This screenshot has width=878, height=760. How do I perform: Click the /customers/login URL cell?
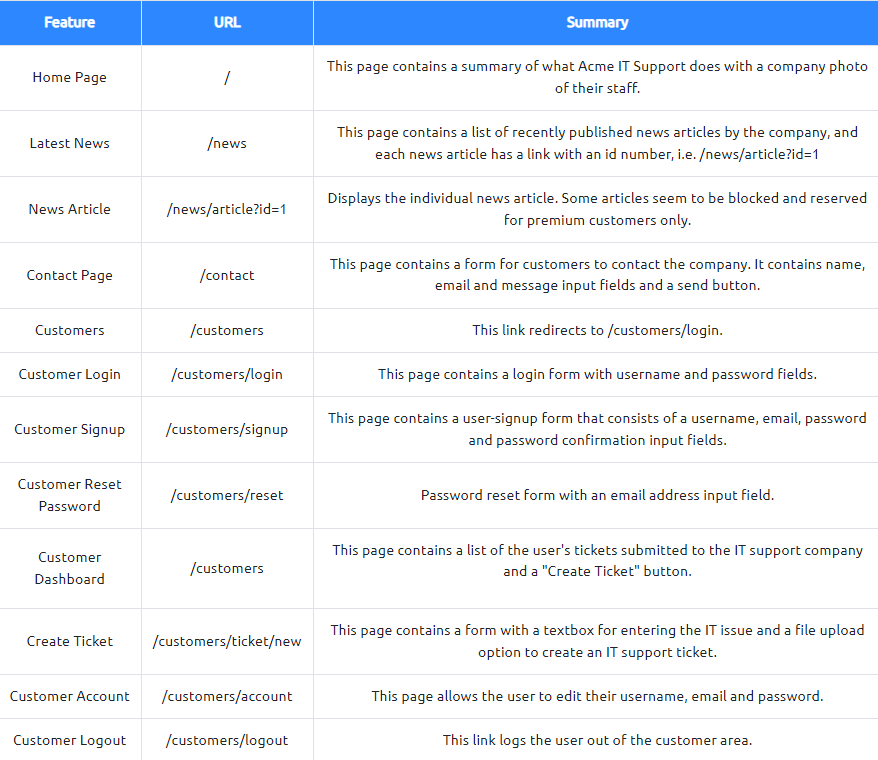click(x=227, y=374)
